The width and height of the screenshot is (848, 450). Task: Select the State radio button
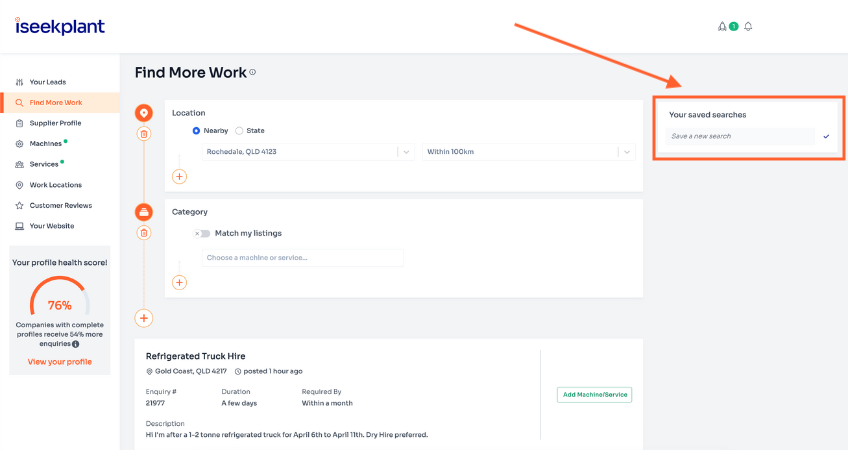[240, 131]
